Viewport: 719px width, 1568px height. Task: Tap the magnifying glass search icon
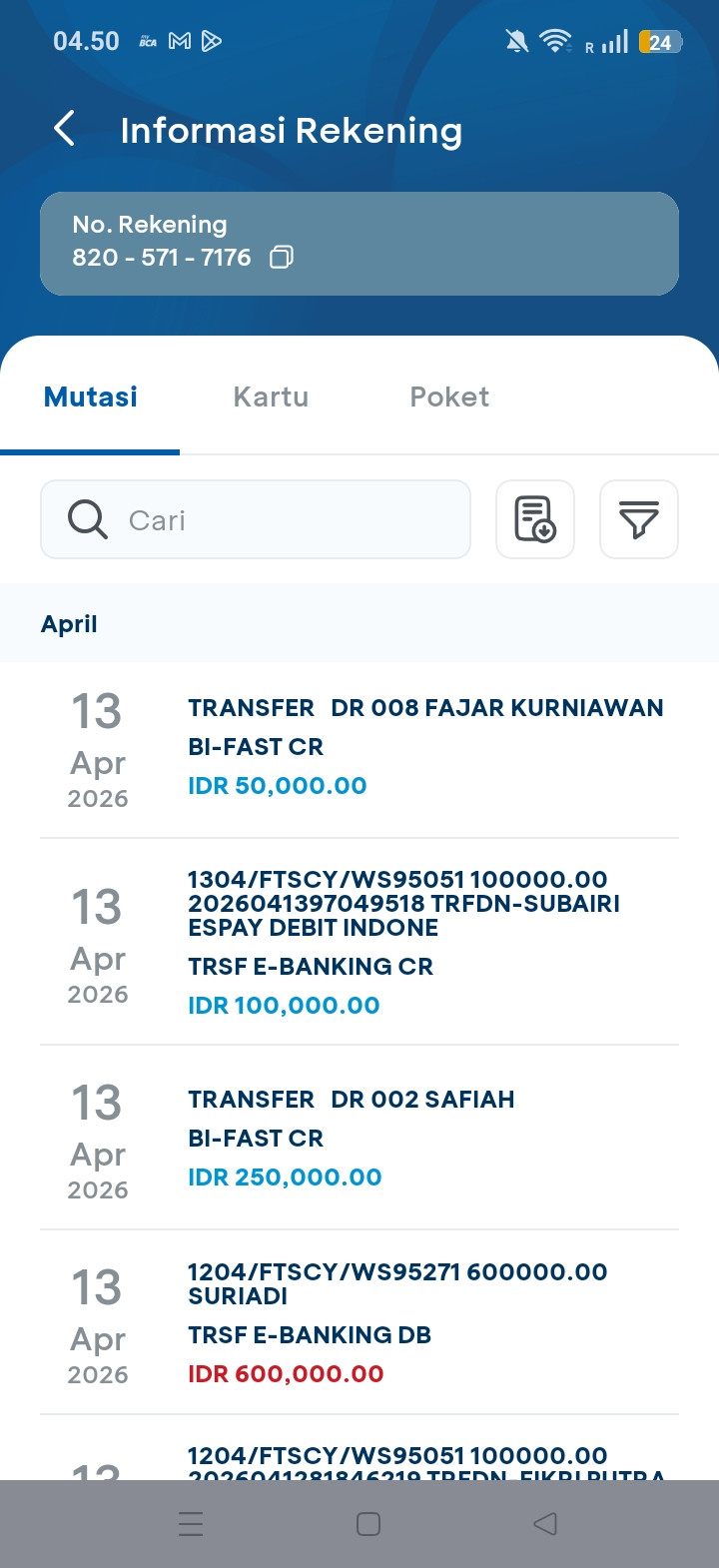pyautogui.click(x=88, y=519)
